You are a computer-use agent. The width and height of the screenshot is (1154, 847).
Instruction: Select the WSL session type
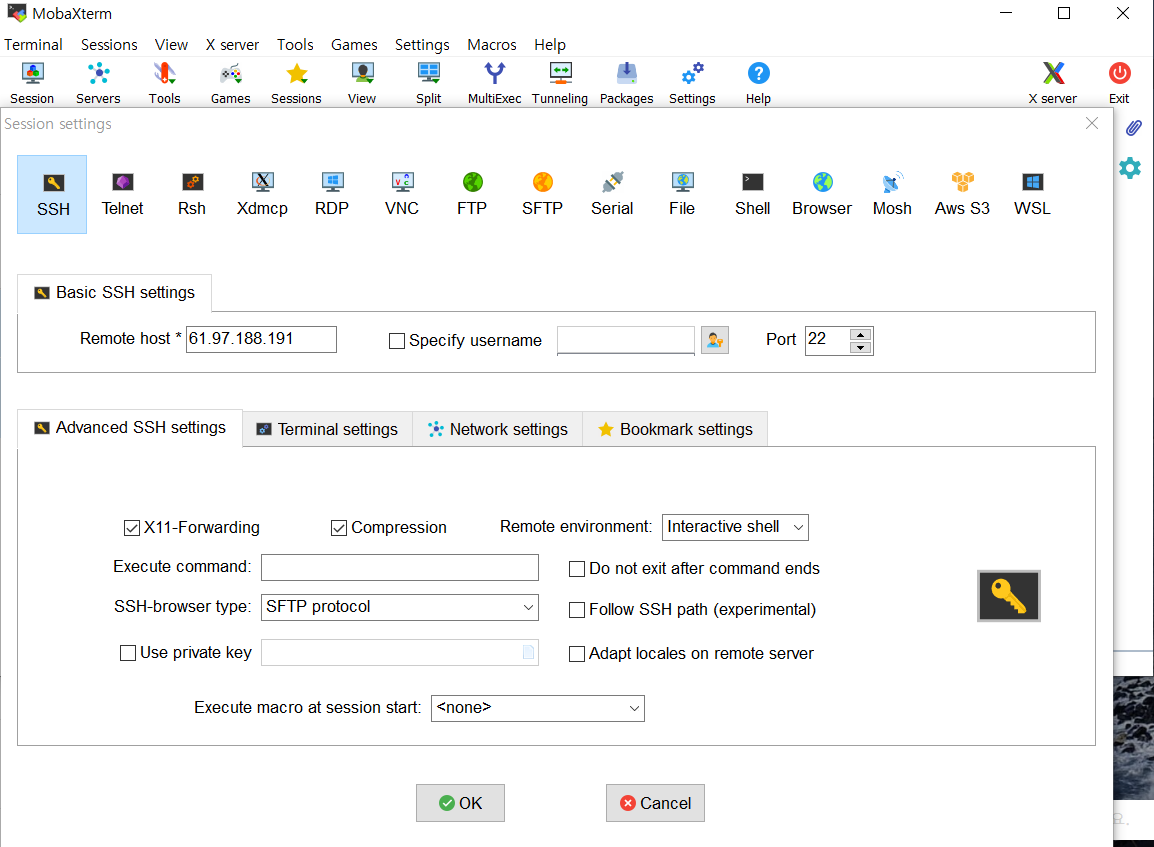[x=1033, y=194]
